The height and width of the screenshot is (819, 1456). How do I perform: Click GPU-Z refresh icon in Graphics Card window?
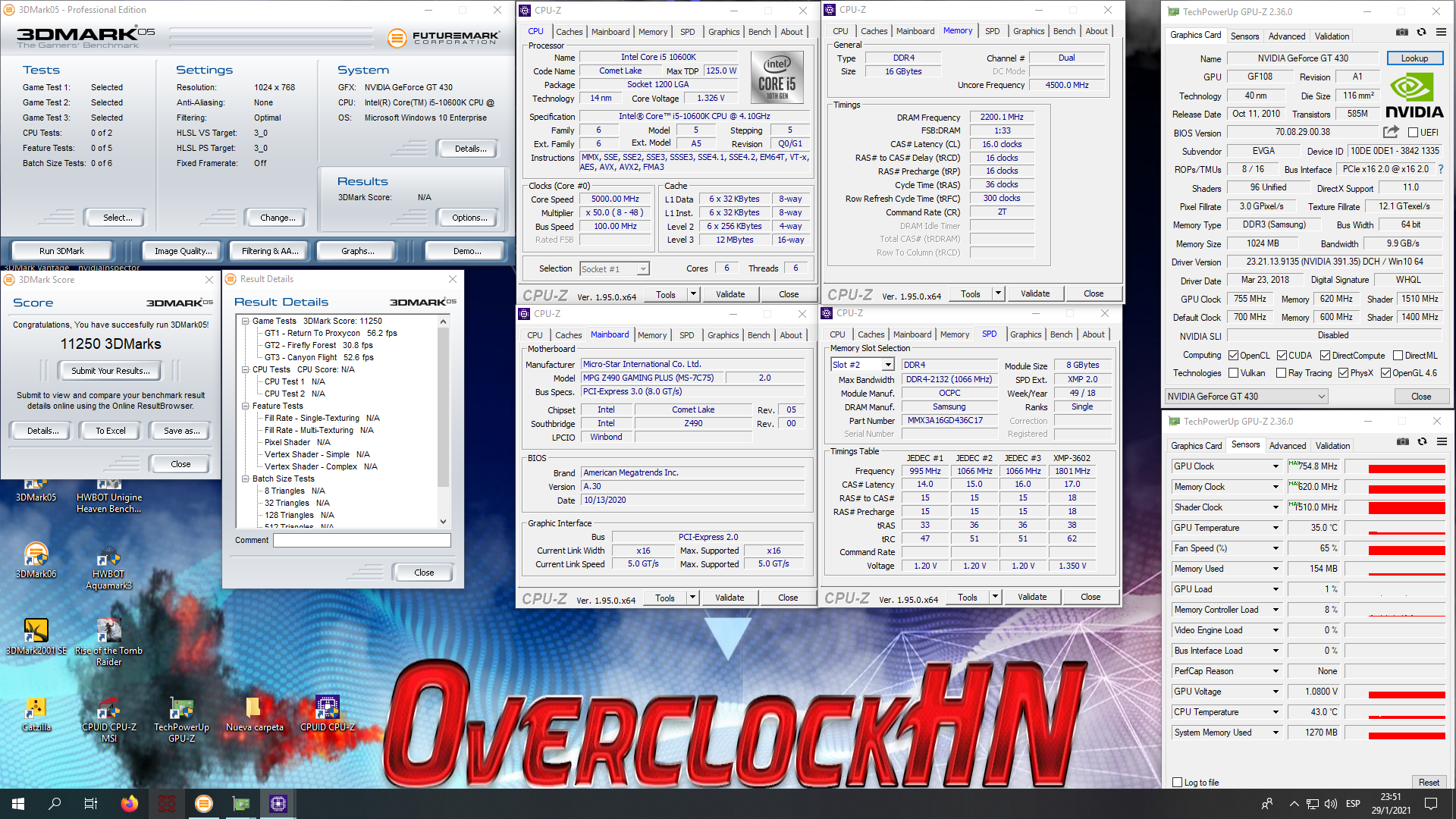point(1422,33)
